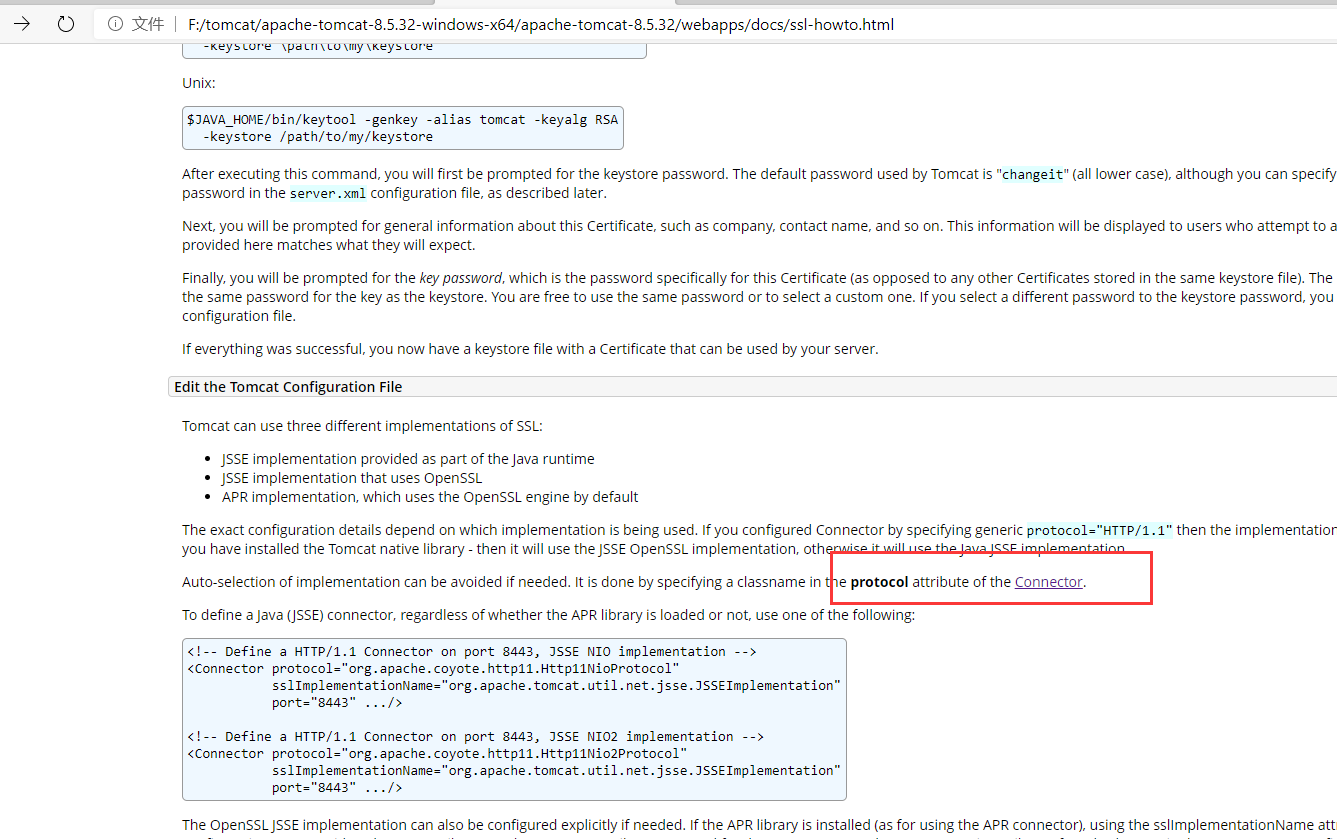Click the 'JSSE NIO2 implementation' comment line
Screen dimensions: 1337x839
click(x=476, y=736)
